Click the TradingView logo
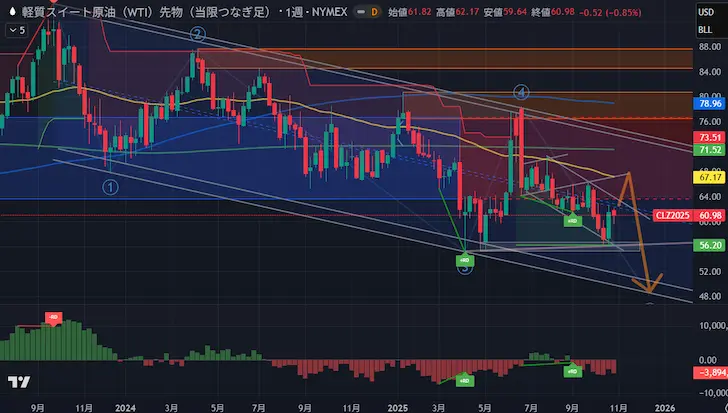 click(17, 383)
